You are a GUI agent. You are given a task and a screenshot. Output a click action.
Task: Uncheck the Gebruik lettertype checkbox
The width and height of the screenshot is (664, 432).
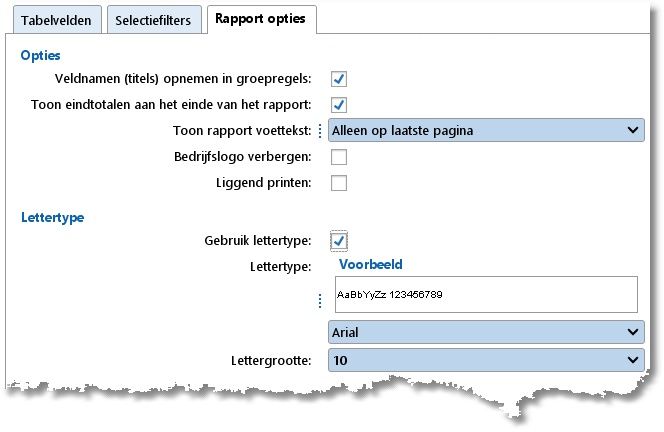[x=339, y=239]
